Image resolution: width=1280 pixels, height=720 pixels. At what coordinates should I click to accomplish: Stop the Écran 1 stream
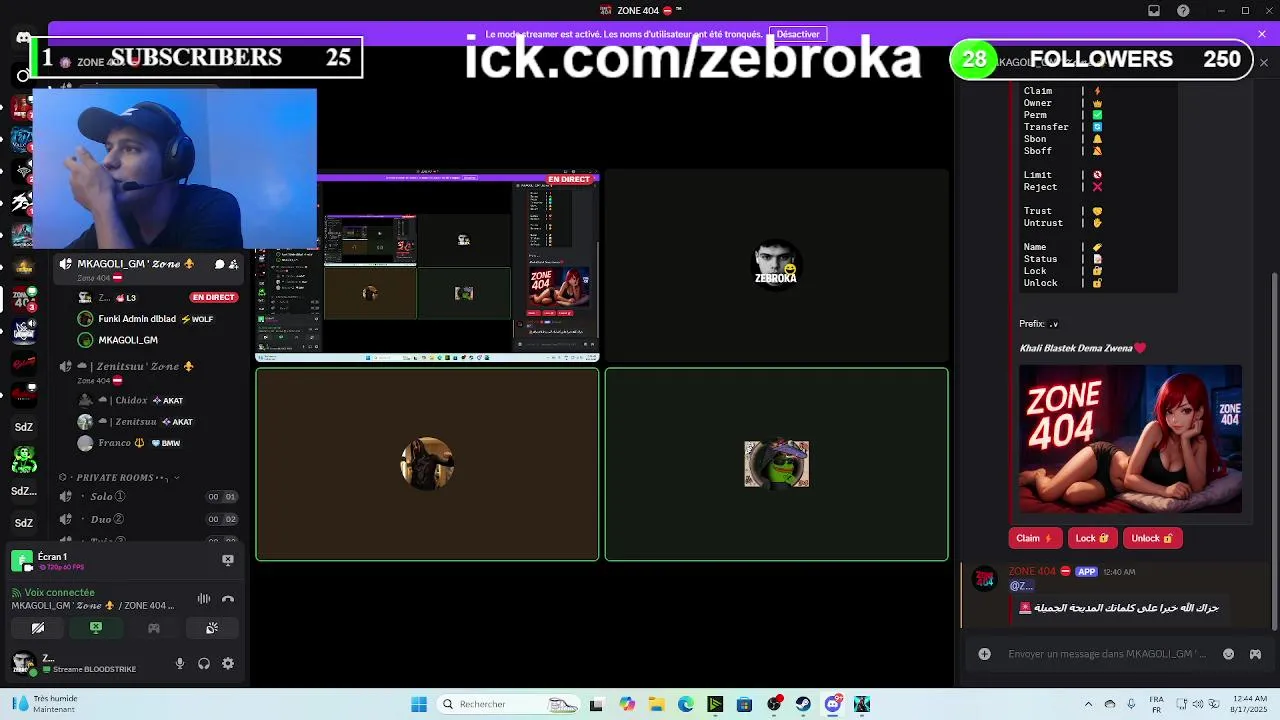(228, 560)
